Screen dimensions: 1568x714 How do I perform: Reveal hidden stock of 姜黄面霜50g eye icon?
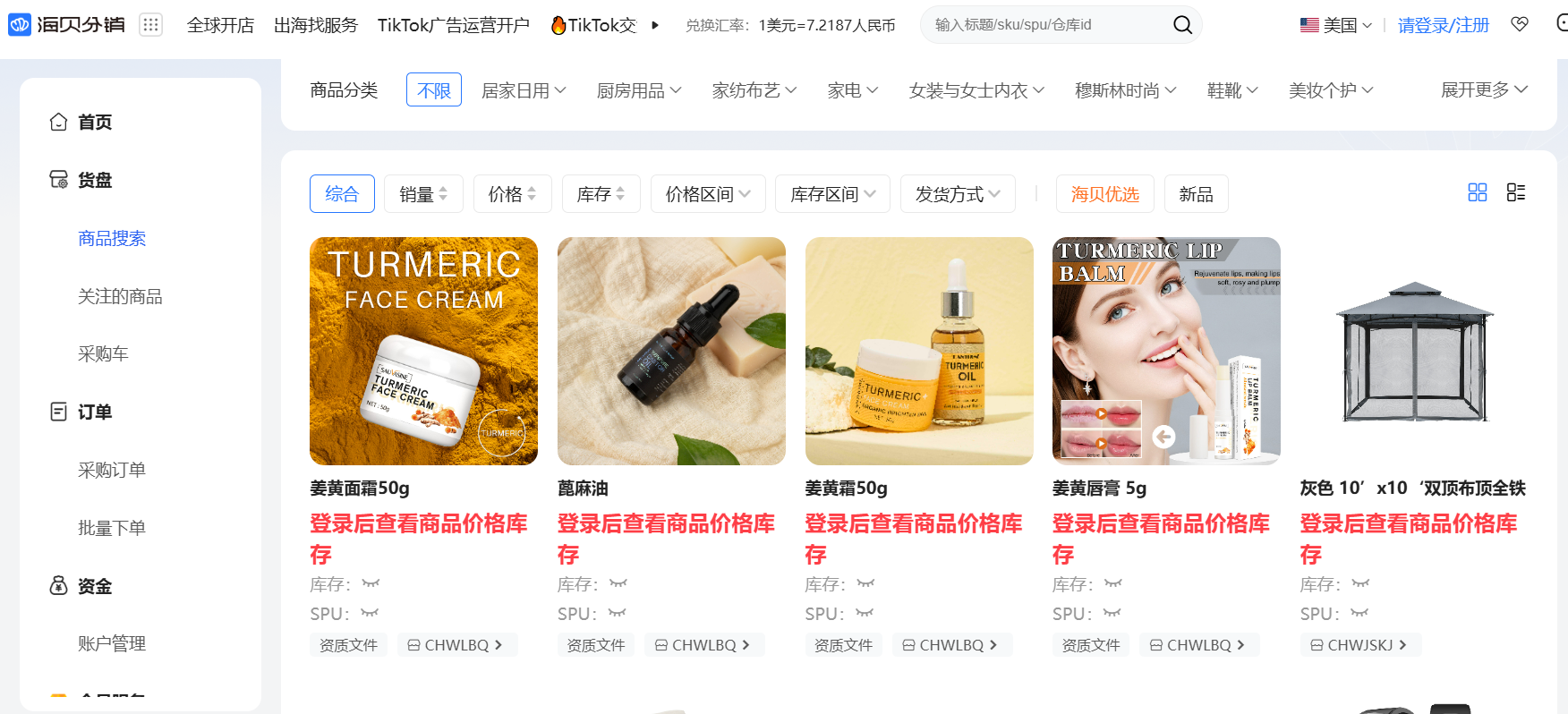pyautogui.click(x=371, y=583)
